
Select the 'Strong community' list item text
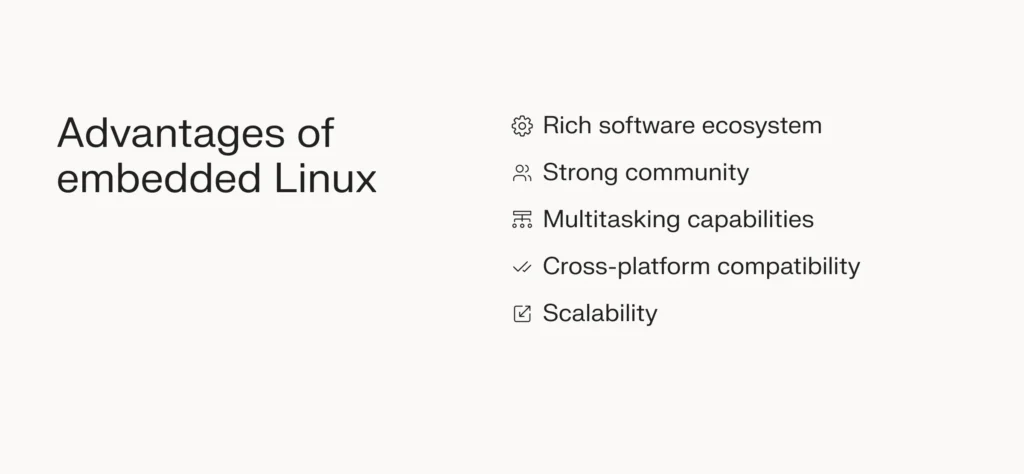coord(645,173)
